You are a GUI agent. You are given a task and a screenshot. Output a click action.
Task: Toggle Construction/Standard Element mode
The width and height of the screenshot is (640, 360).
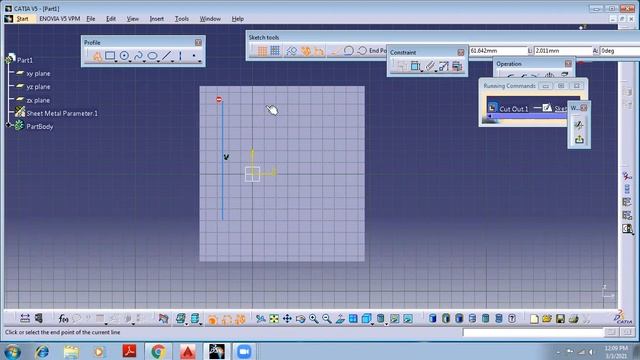click(291, 51)
